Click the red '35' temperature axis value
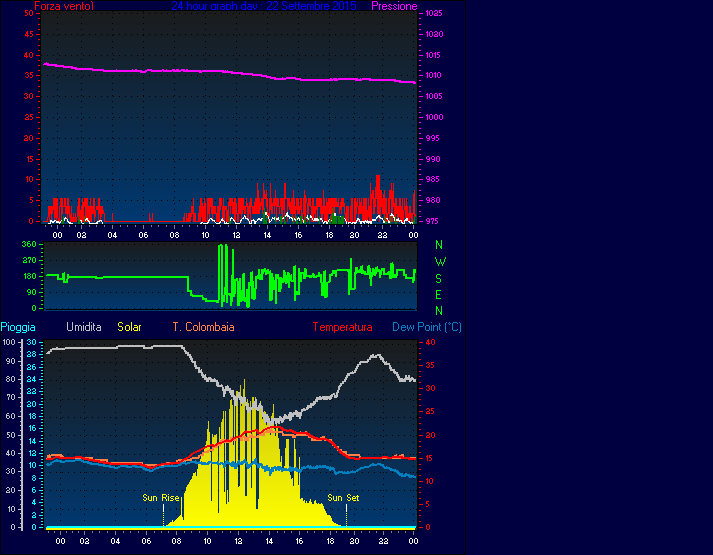 point(429,365)
